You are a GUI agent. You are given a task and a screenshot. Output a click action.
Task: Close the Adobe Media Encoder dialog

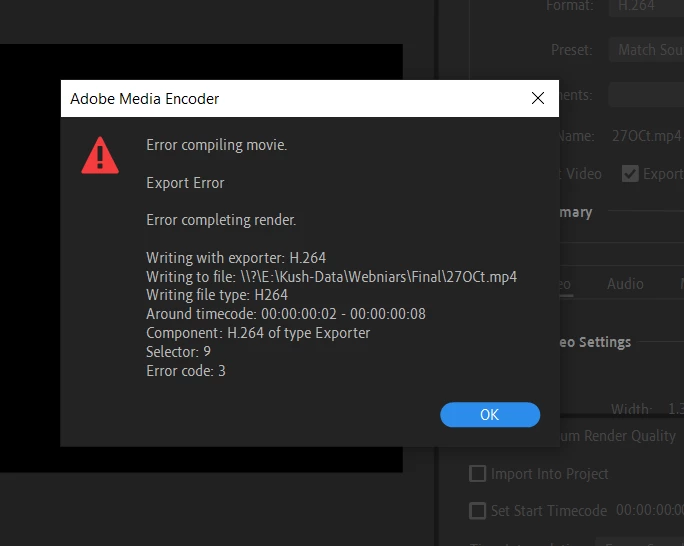pos(538,98)
